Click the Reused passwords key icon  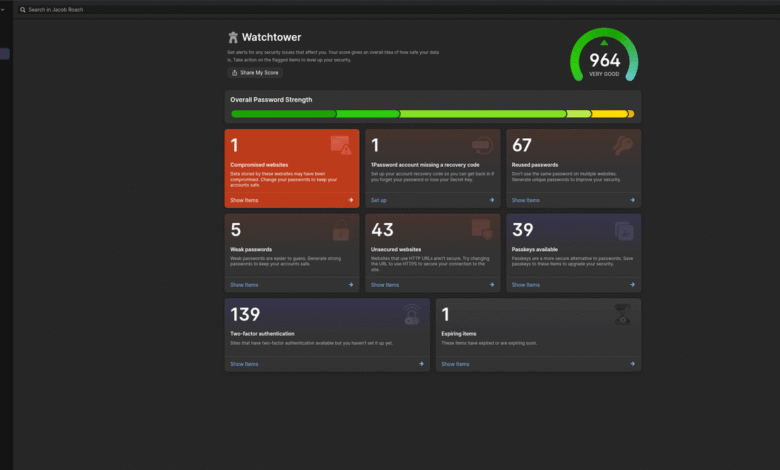click(624, 146)
